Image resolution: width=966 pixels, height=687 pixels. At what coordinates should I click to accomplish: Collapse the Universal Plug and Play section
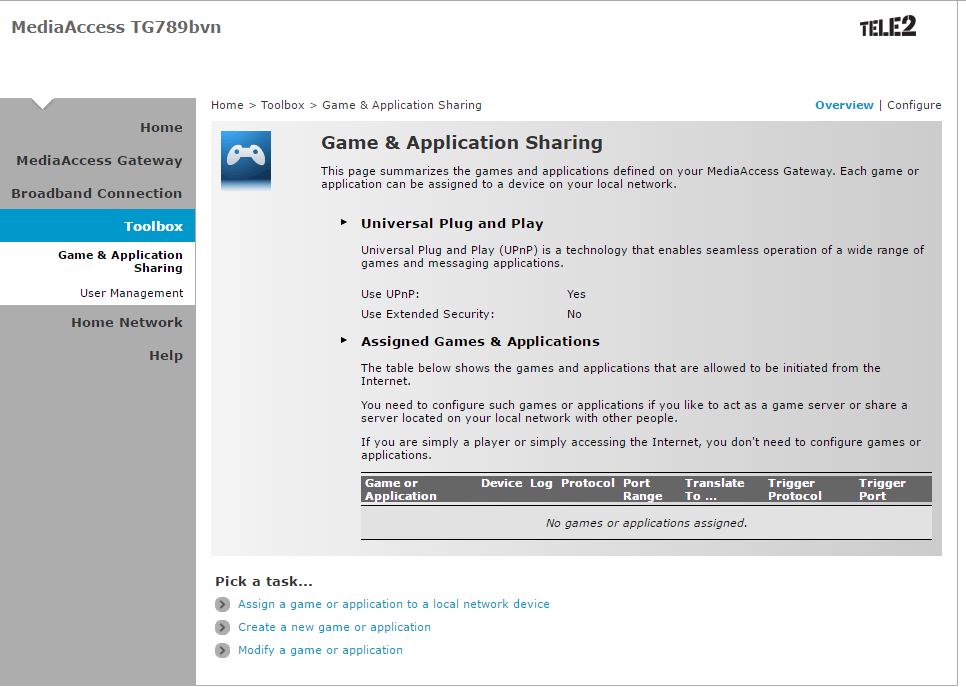(x=344, y=222)
